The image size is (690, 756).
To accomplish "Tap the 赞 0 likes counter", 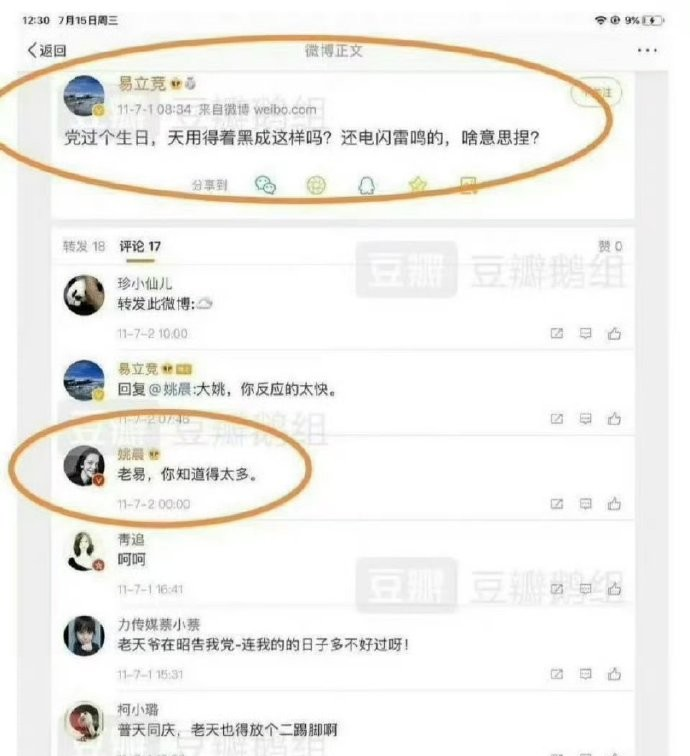I will (x=610, y=246).
